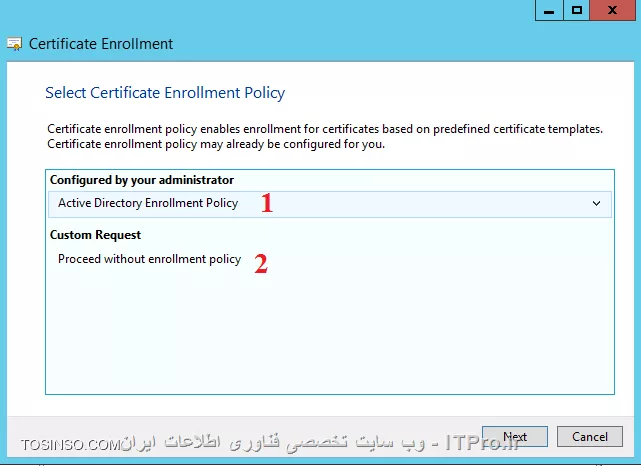Minimize the Certificate Enrollment window
Viewport: 641px width, 466px height.
click(549, 10)
